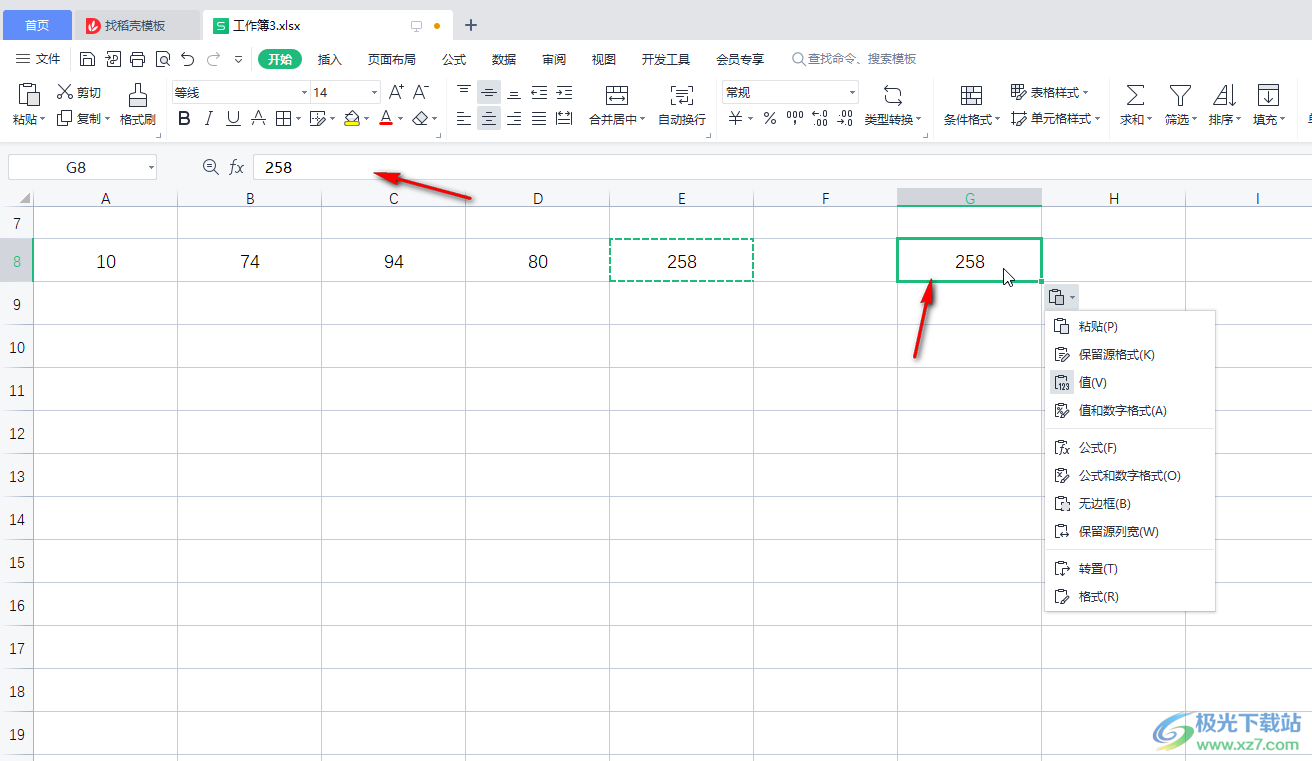Toggle middle vertical alignment
This screenshot has width=1312, height=761.
pos(488,92)
